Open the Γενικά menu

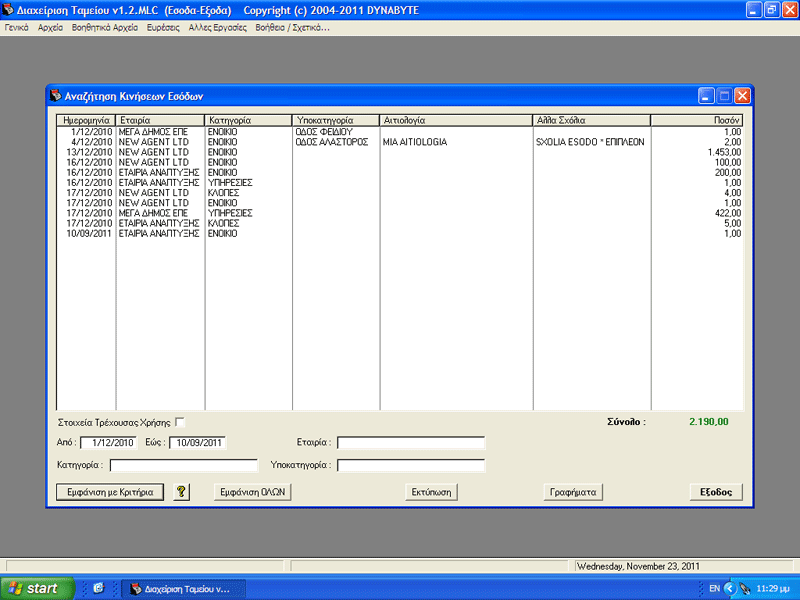pos(16,28)
